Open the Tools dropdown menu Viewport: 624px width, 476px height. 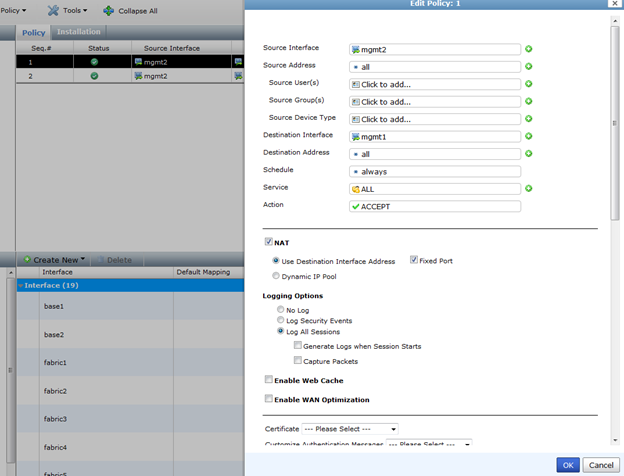point(68,10)
